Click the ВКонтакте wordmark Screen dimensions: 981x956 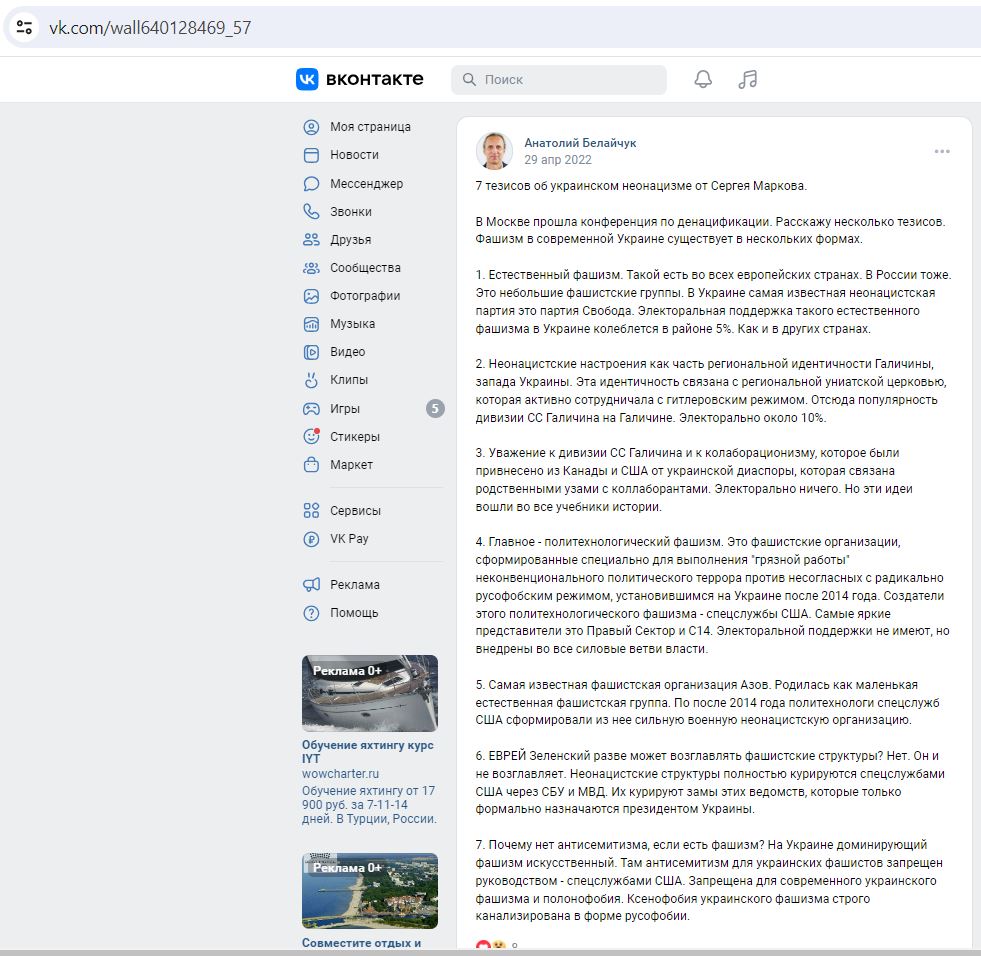[375, 79]
